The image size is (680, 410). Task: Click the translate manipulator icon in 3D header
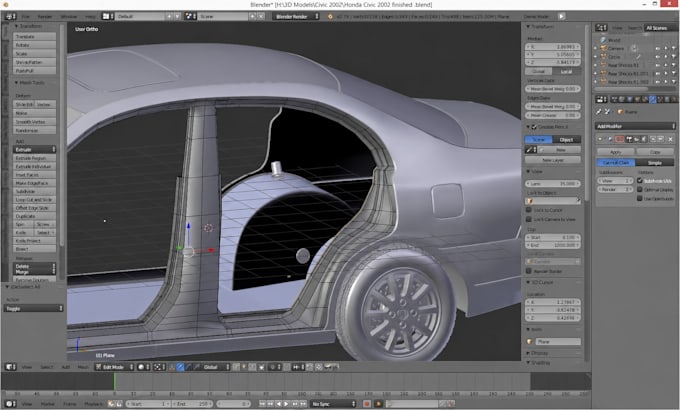[x=181, y=367]
